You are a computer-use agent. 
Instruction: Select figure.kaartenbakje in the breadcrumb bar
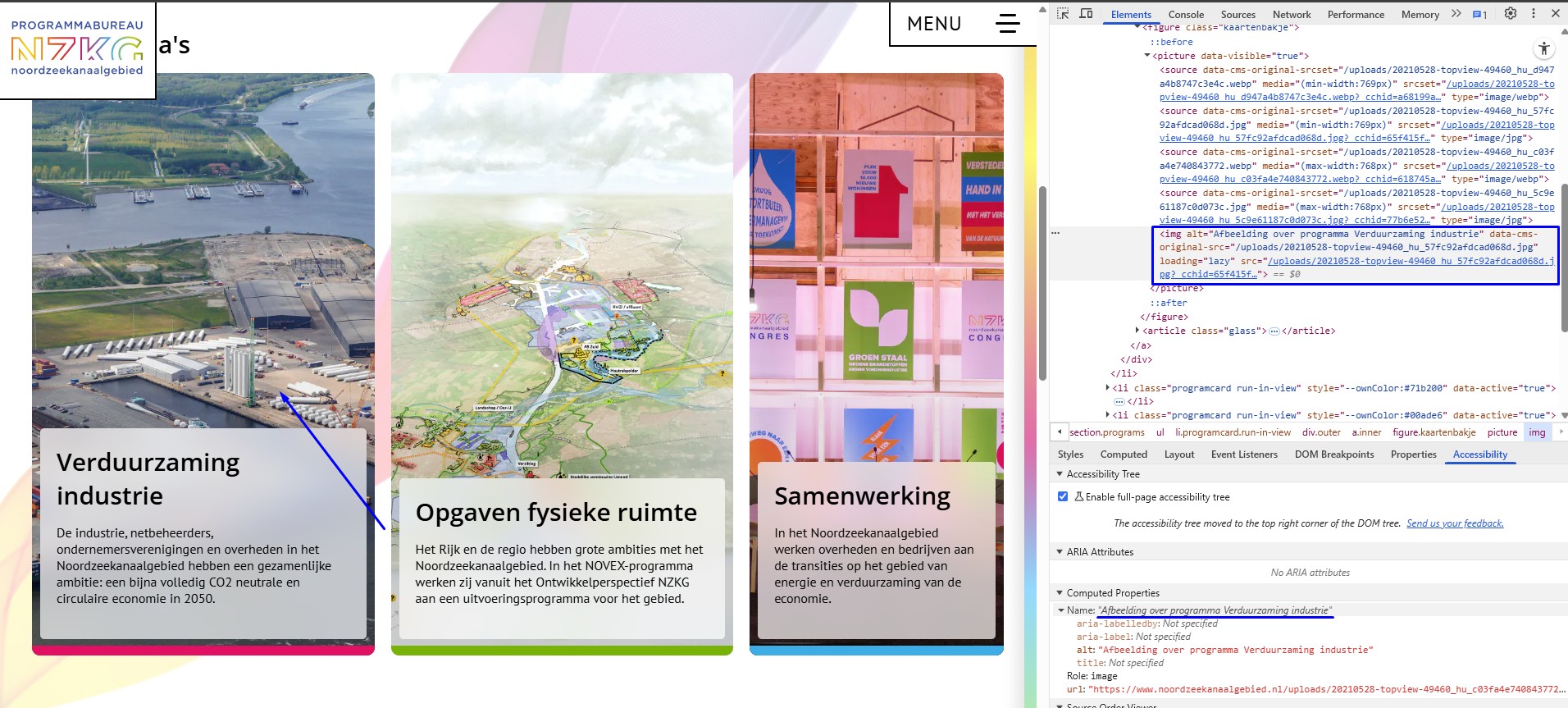1433,432
